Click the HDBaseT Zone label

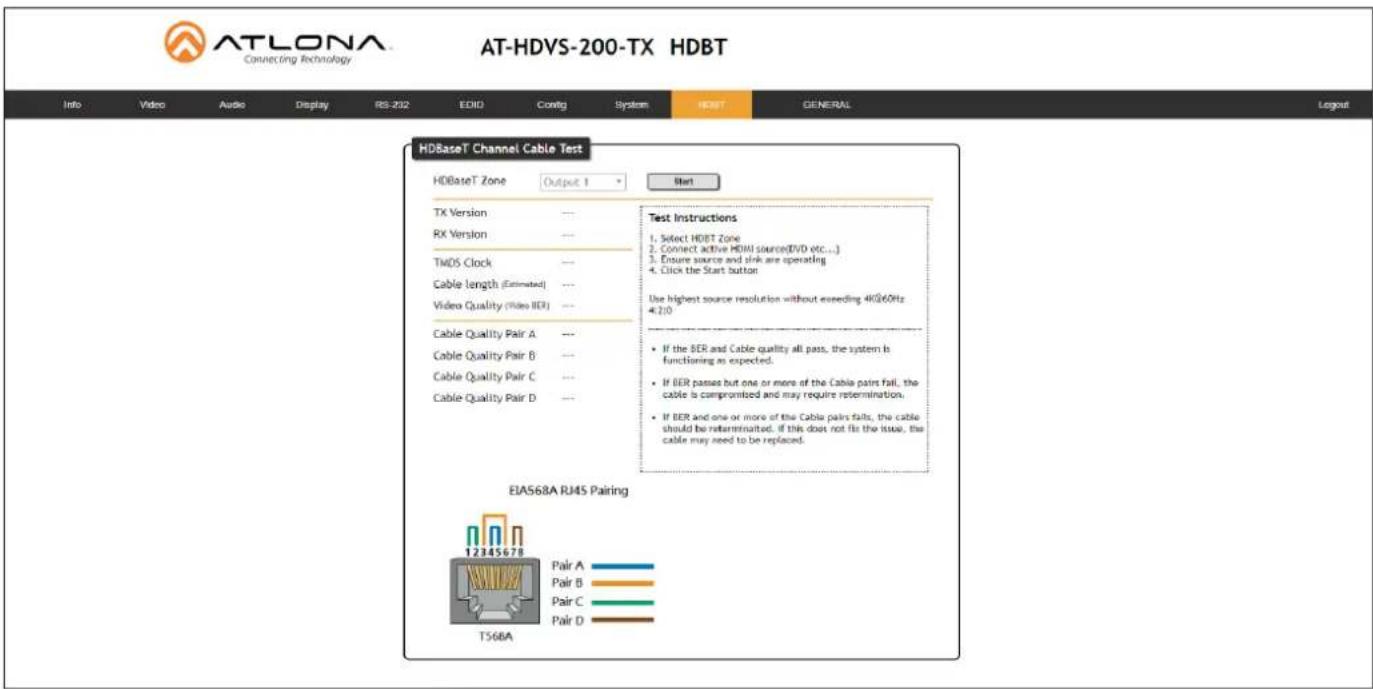click(469, 181)
